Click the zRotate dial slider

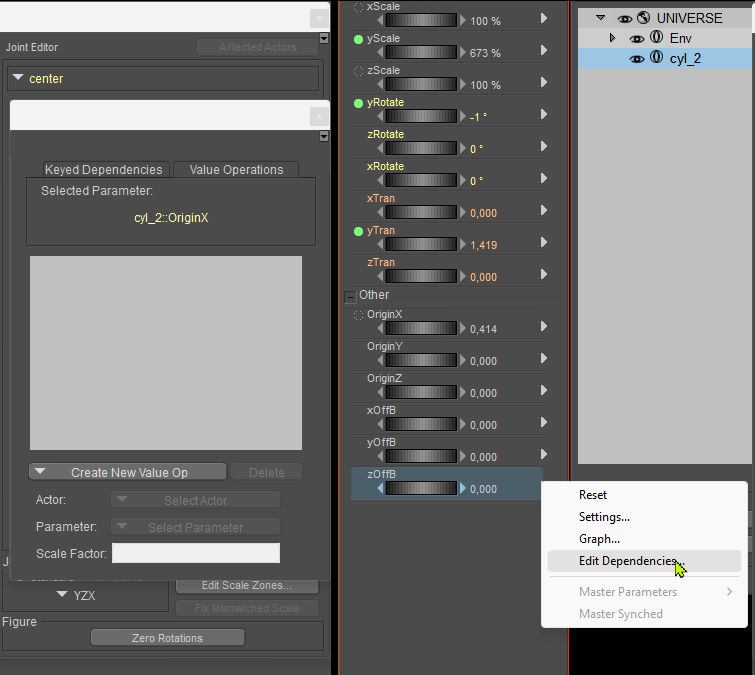(x=421, y=148)
